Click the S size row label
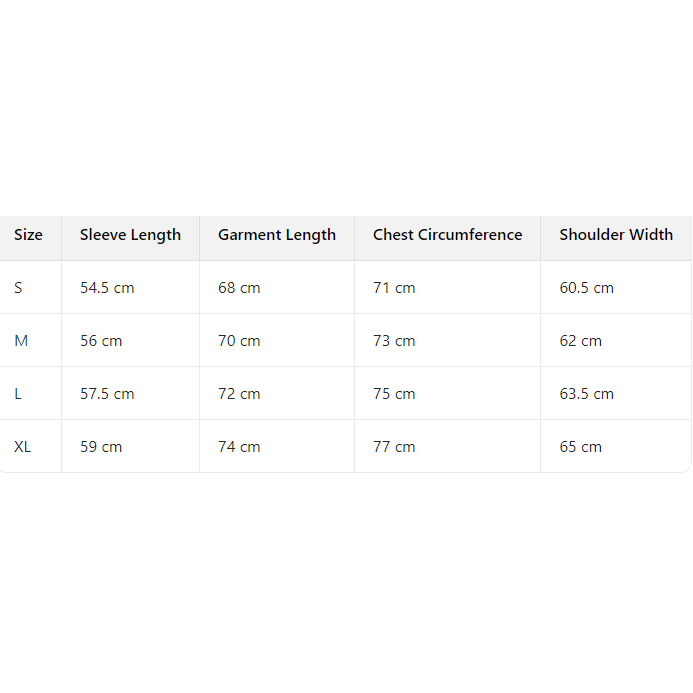Screen dimensions: 693x693 (18, 288)
